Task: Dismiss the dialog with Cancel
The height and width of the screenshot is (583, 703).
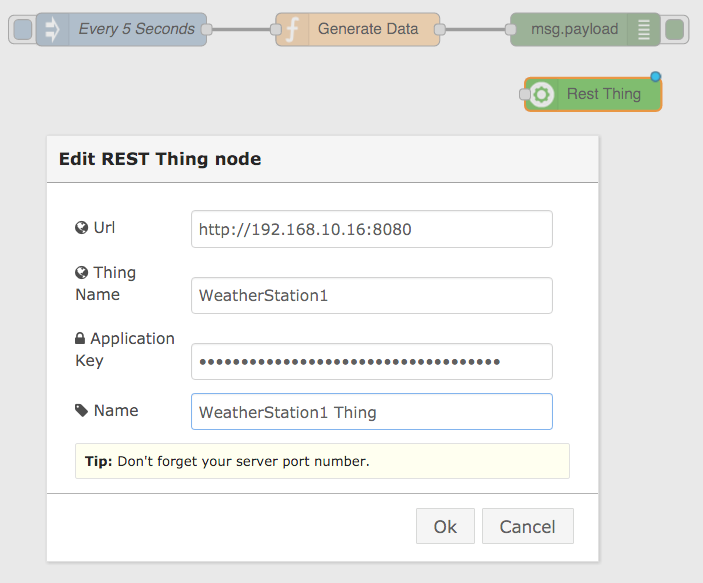Action: tap(528, 526)
